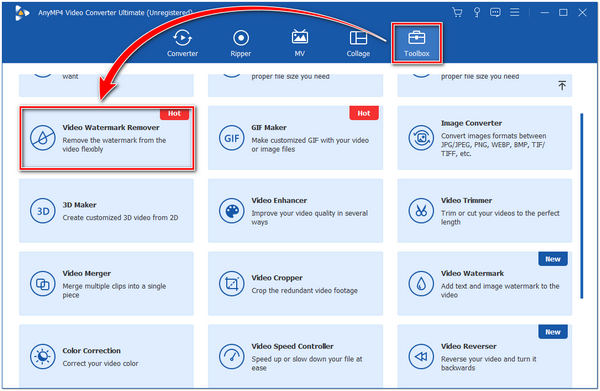
Task: Click 'Speed up or slow down' description
Action: (307, 363)
